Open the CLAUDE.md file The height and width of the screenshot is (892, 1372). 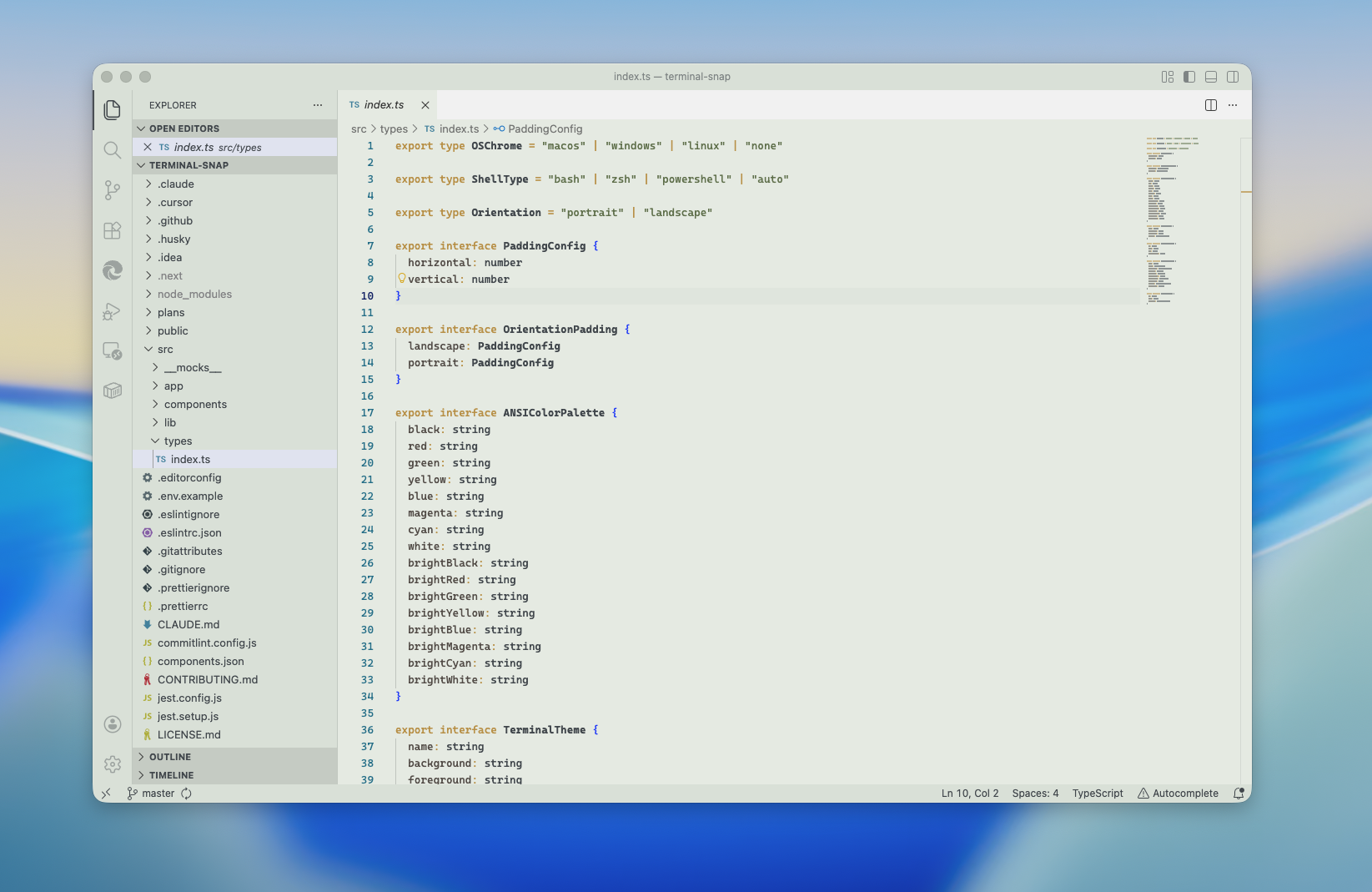pyautogui.click(x=235, y=624)
